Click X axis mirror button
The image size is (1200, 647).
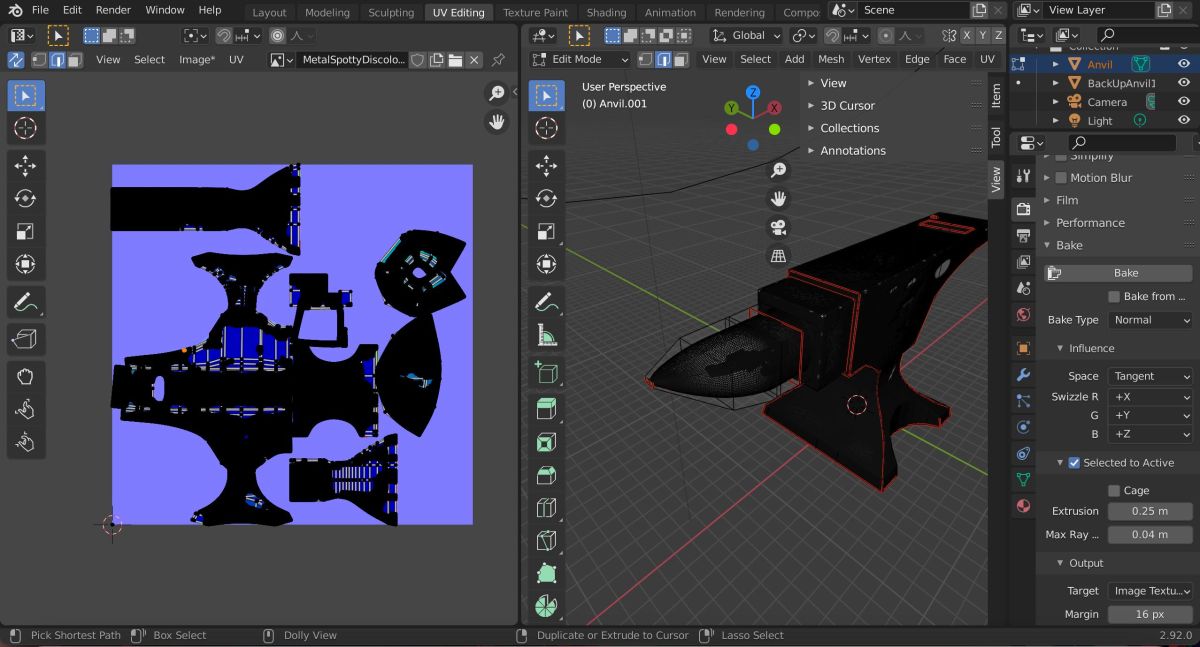click(x=967, y=35)
